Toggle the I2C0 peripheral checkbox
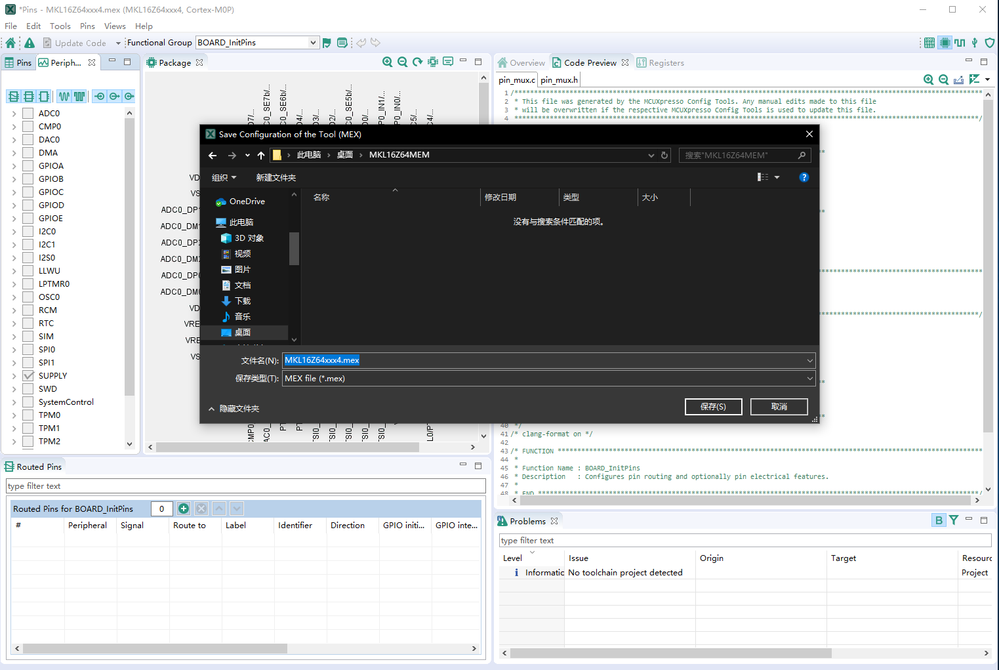 point(28,231)
